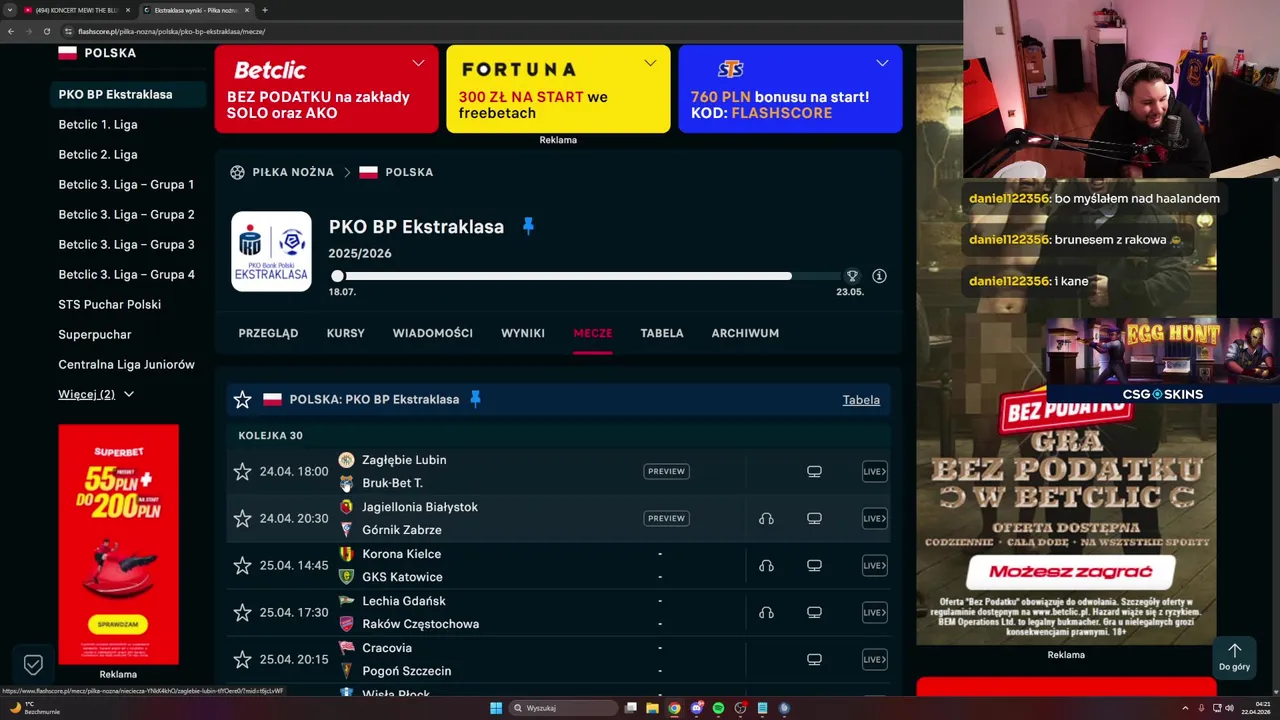This screenshot has height=720, width=1280.
Task: Open Betclic 3. Liga – Grupa 1
Action: point(126,184)
